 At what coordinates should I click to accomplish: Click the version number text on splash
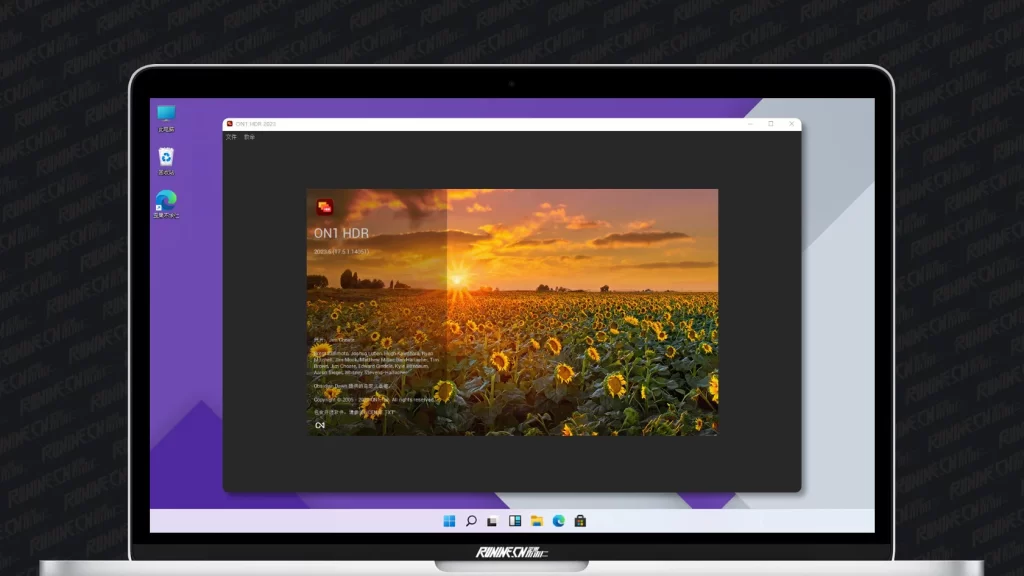point(341,252)
